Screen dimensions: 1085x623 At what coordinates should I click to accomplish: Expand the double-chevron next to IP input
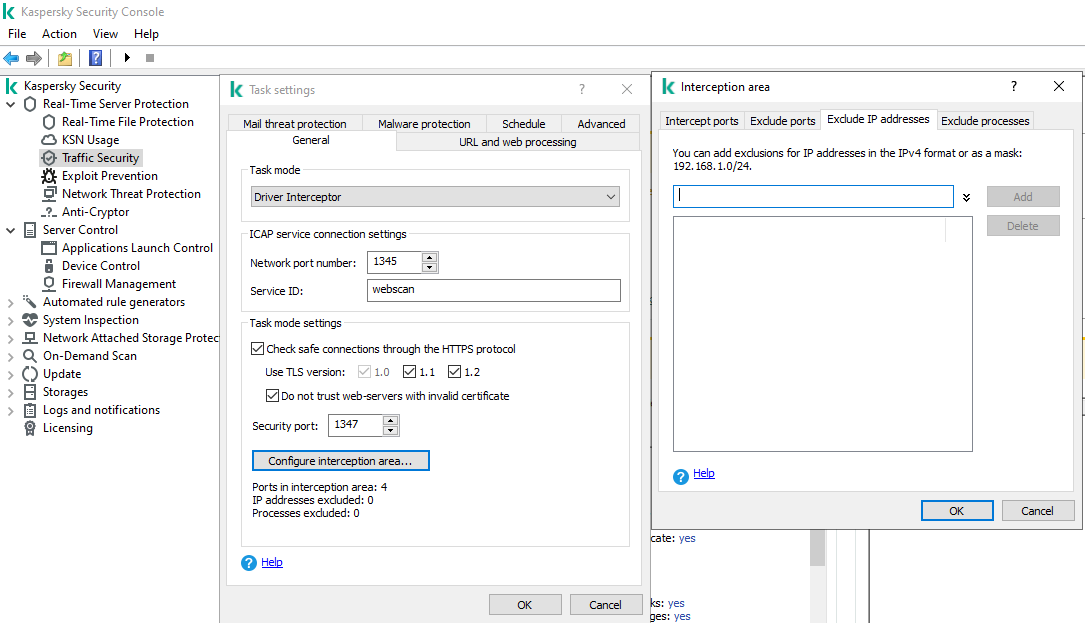click(x=967, y=197)
